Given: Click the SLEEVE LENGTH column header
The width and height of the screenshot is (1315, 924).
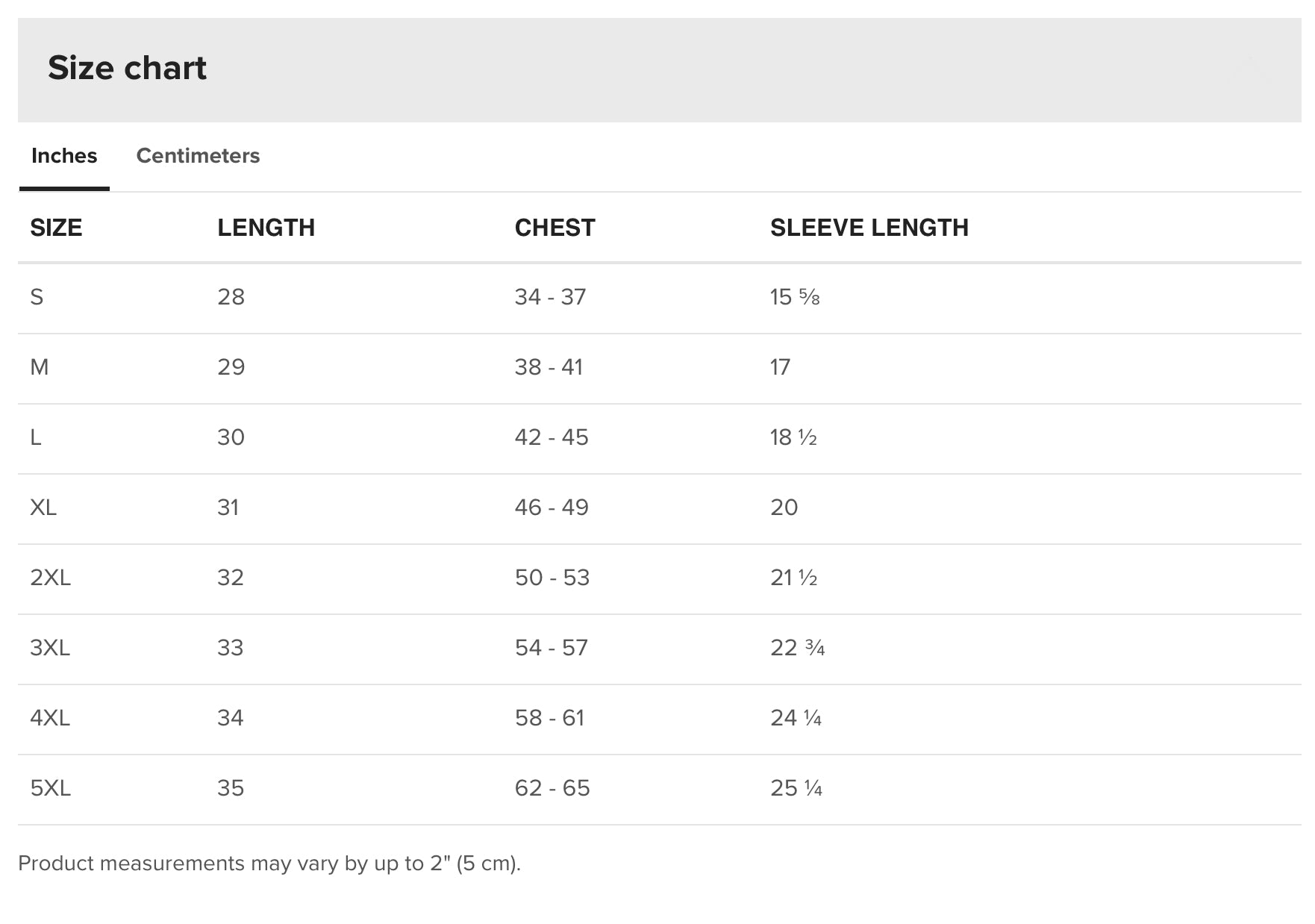Looking at the screenshot, I should click(869, 228).
